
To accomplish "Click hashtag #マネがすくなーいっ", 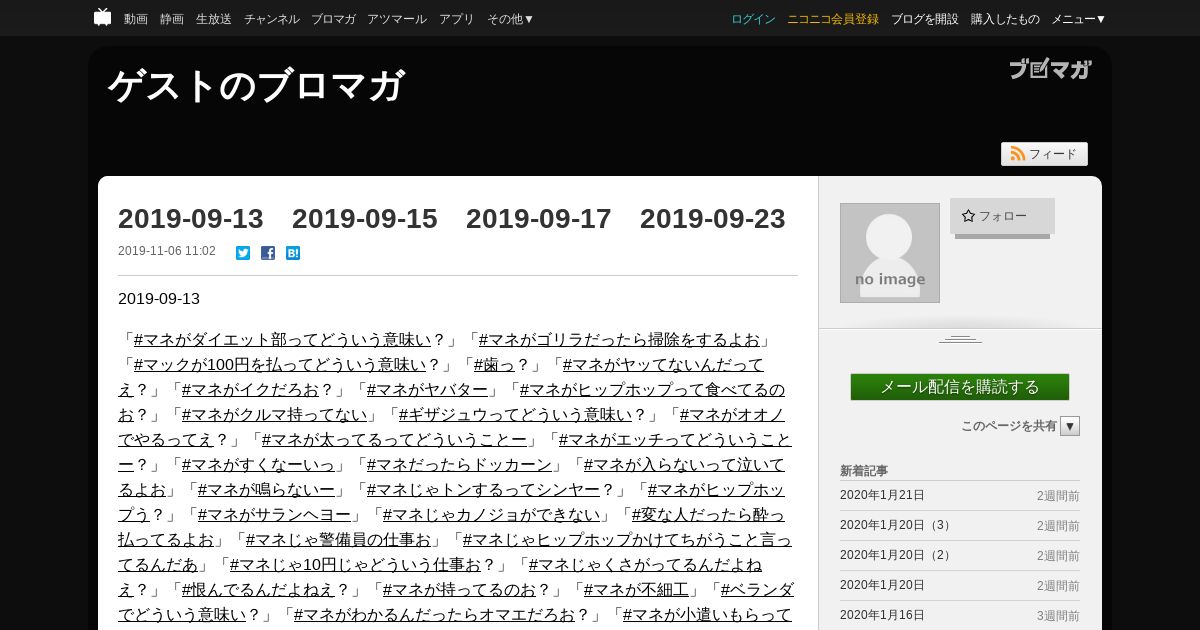I will click(x=259, y=465).
